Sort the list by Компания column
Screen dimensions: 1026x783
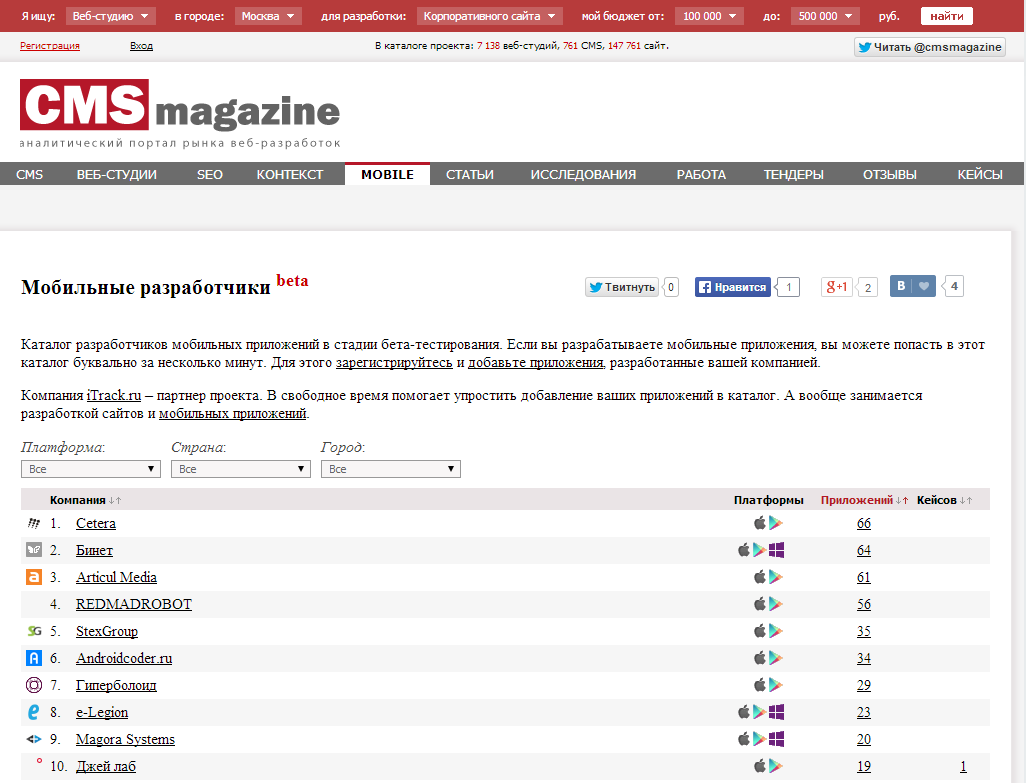[78, 500]
